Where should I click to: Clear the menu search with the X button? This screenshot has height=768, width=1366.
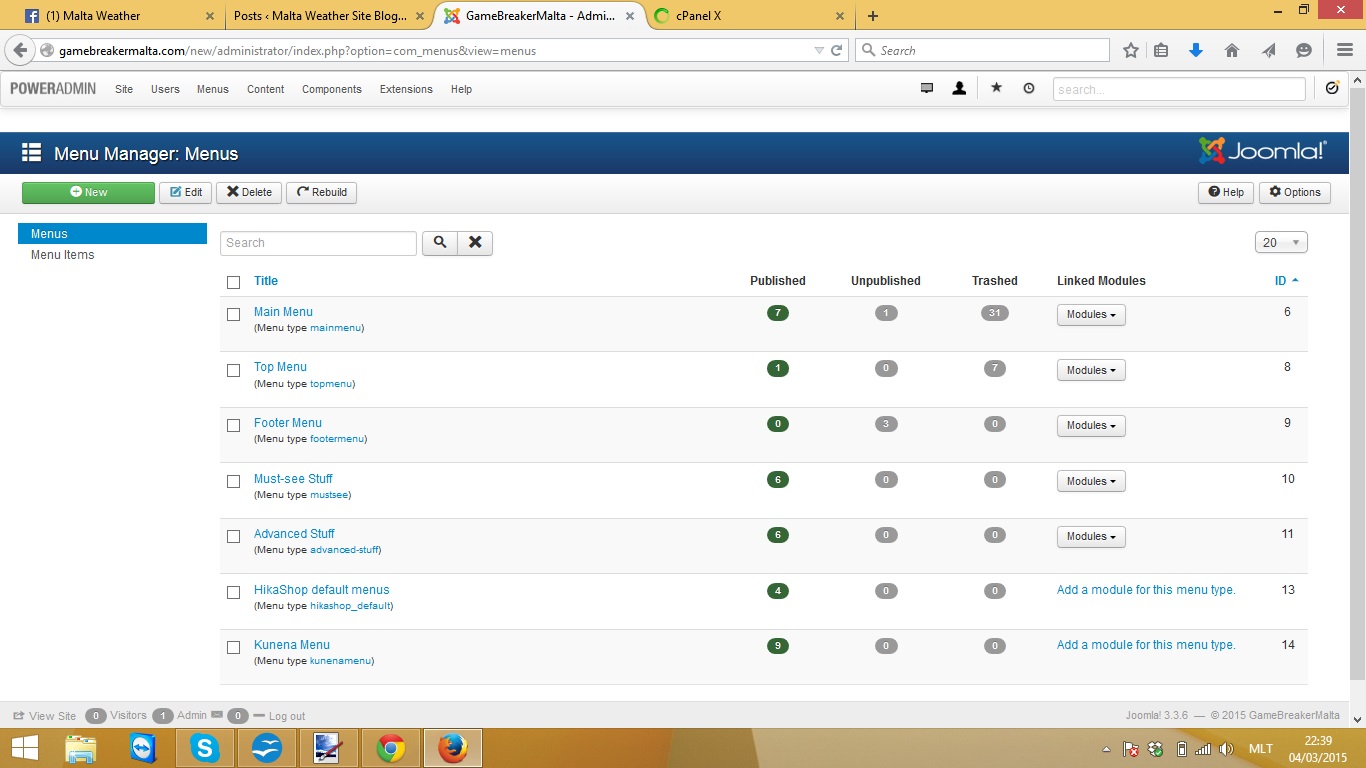point(475,243)
